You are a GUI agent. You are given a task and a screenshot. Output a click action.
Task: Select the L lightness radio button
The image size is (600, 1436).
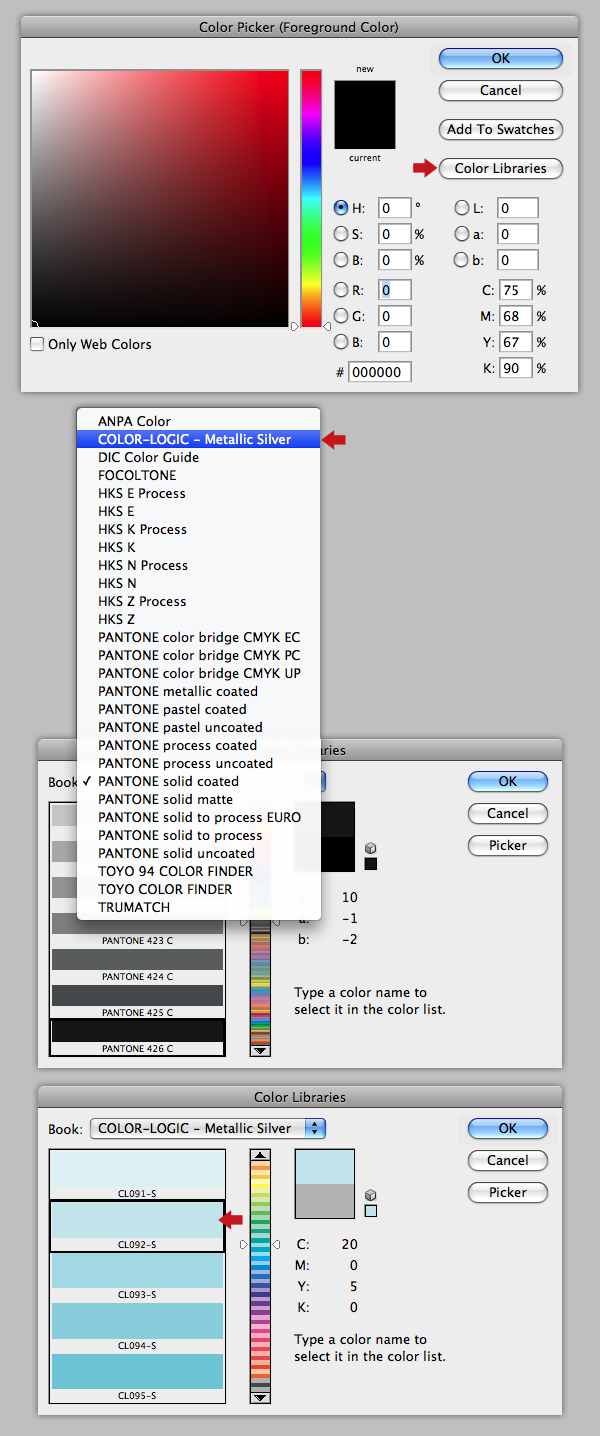click(x=462, y=208)
